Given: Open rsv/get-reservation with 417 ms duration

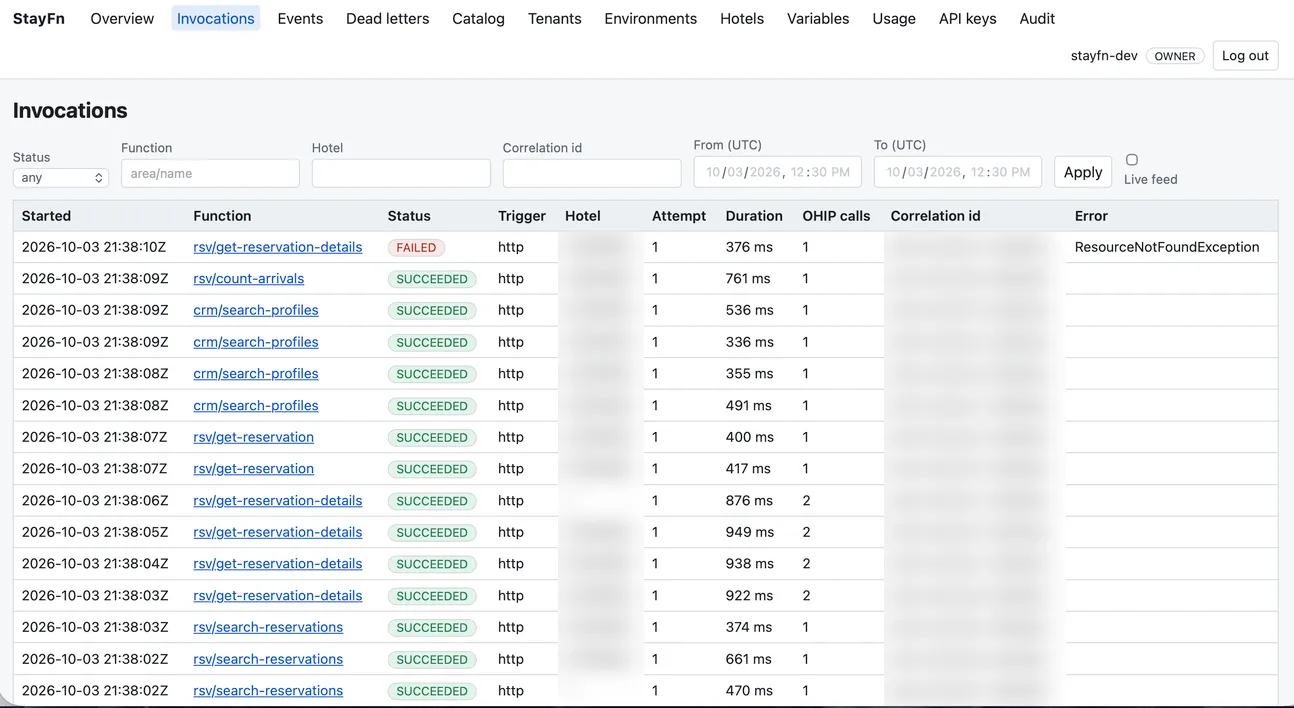Looking at the screenshot, I should [254, 468].
